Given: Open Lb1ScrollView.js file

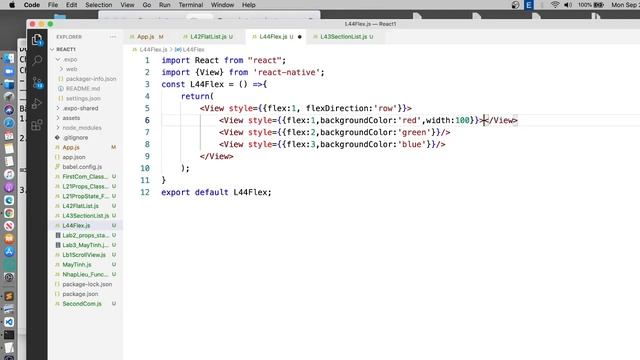Looking at the screenshot, I should click(x=84, y=255).
